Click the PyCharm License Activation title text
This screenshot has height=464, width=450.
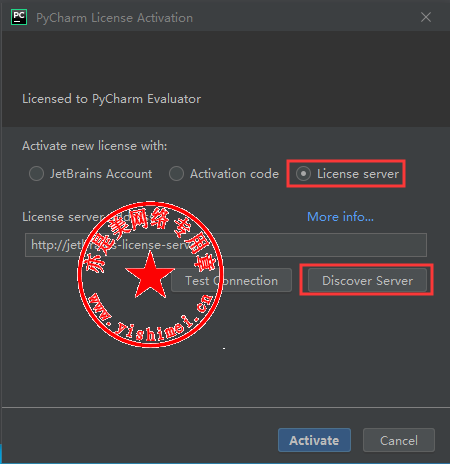point(114,18)
